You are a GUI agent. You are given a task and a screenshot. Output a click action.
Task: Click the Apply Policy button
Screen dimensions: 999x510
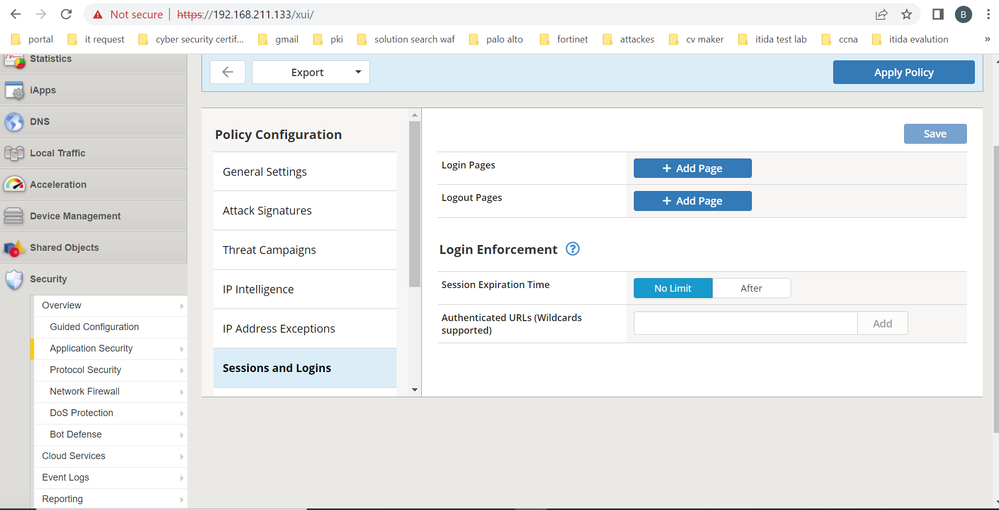click(903, 72)
